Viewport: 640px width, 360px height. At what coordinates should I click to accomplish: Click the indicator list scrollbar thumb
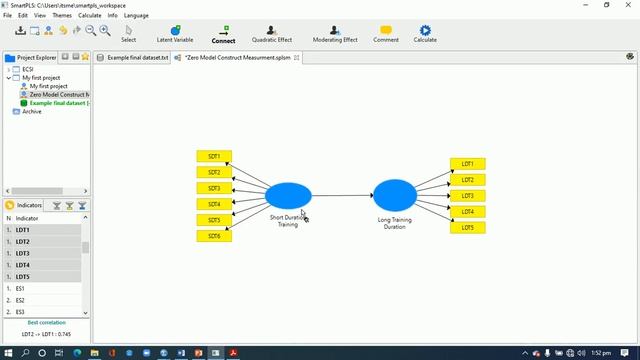(85, 247)
